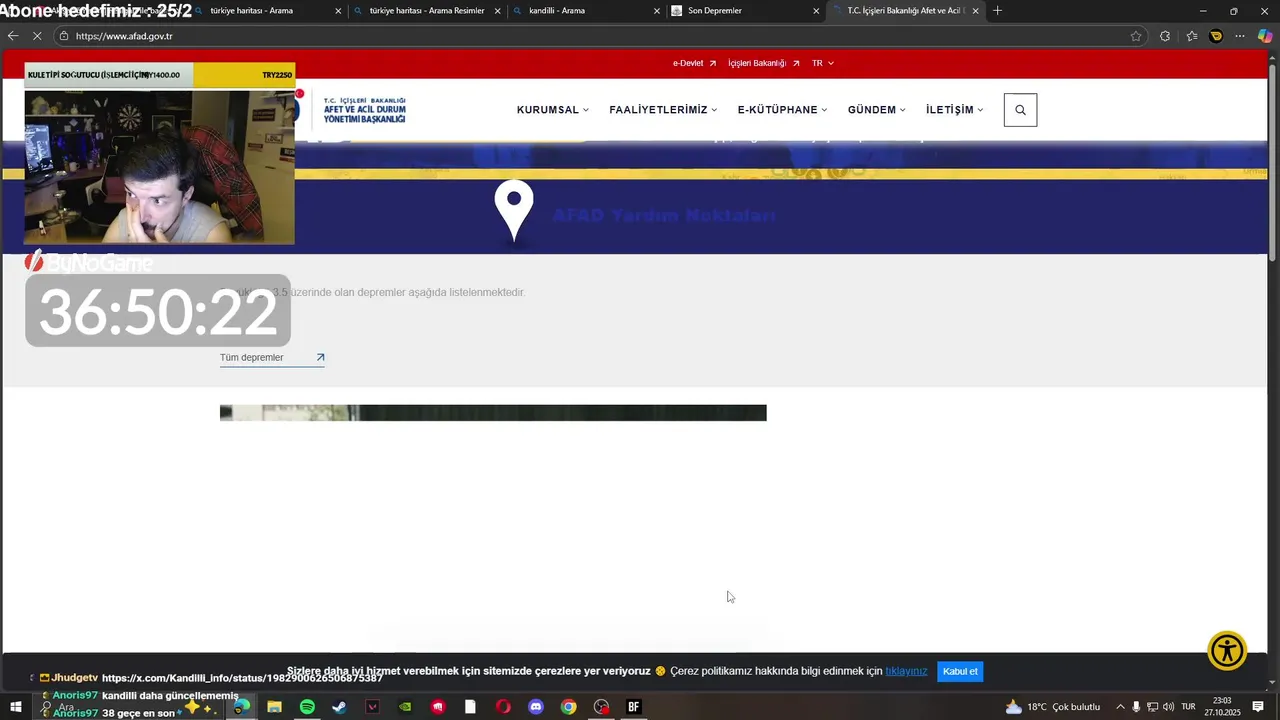Click Kabul et cookie button
The width and height of the screenshot is (1280, 720).
click(960, 671)
